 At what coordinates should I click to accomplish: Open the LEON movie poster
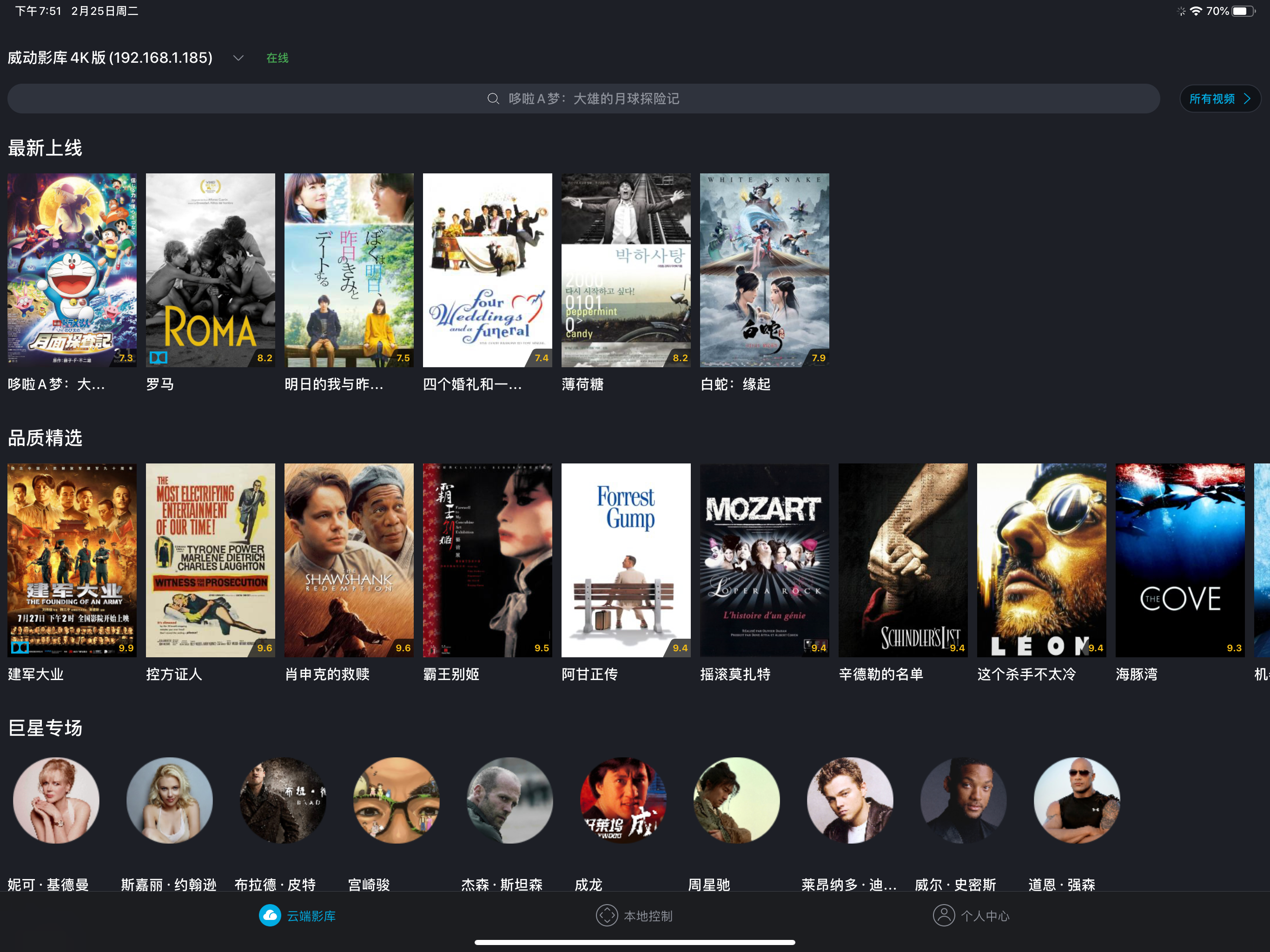1041,560
